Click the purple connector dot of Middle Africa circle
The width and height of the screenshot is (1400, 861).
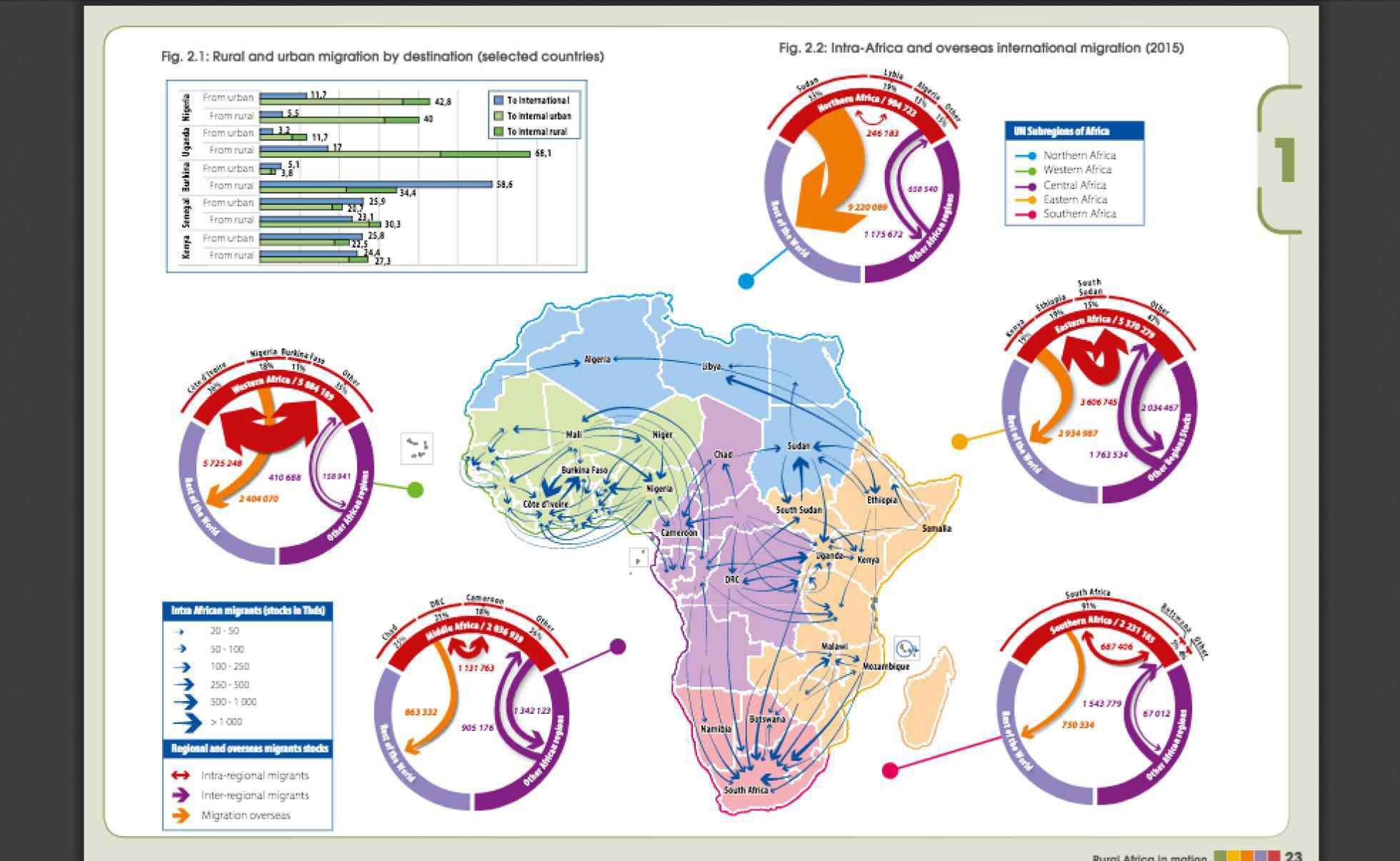[x=618, y=647]
